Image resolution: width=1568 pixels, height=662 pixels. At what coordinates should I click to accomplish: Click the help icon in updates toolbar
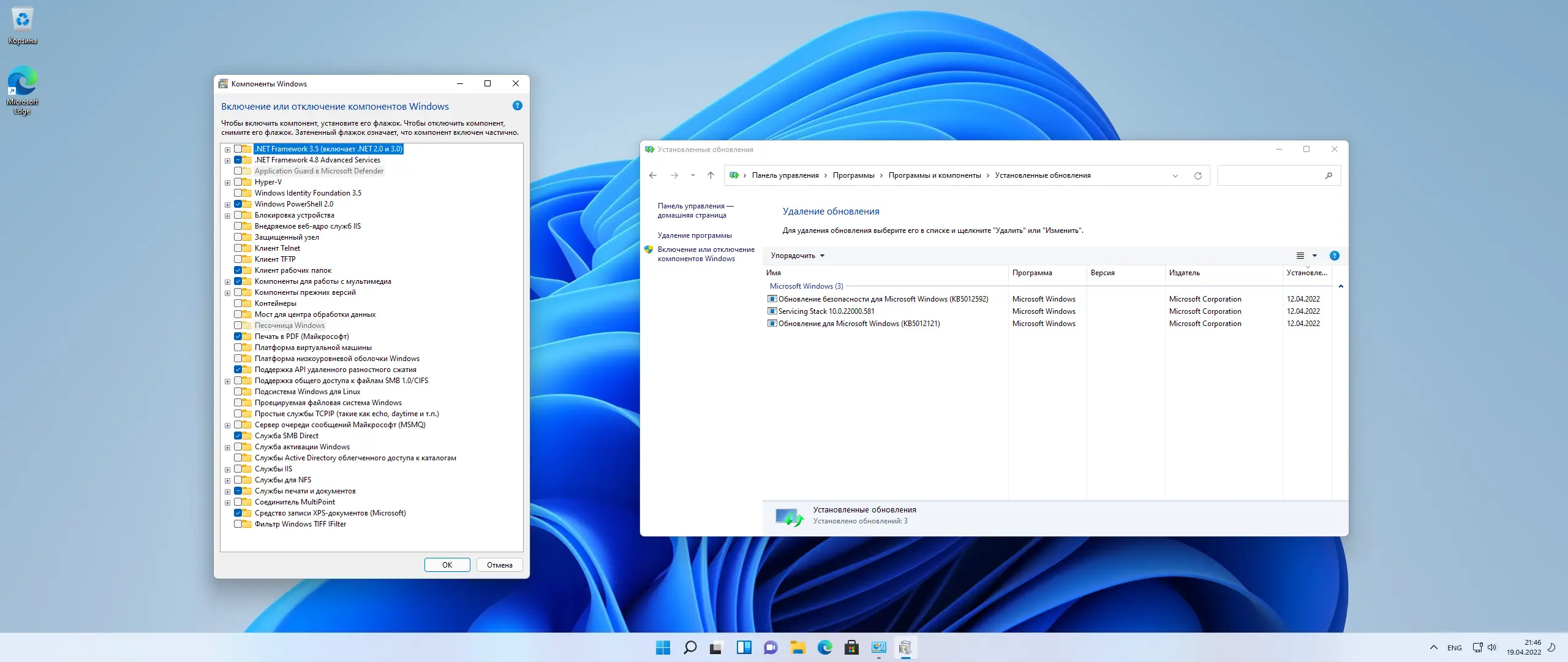pyautogui.click(x=1334, y=256)
